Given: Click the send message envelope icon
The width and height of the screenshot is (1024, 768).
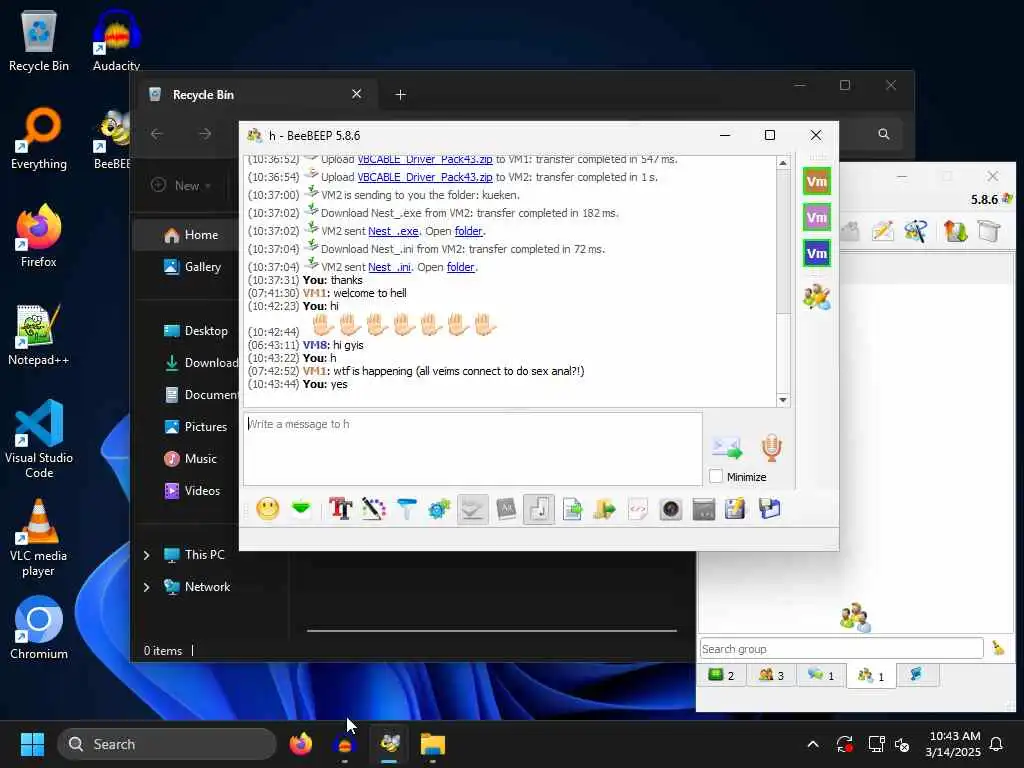Looking at the screenshot, I should click(727, 448).
